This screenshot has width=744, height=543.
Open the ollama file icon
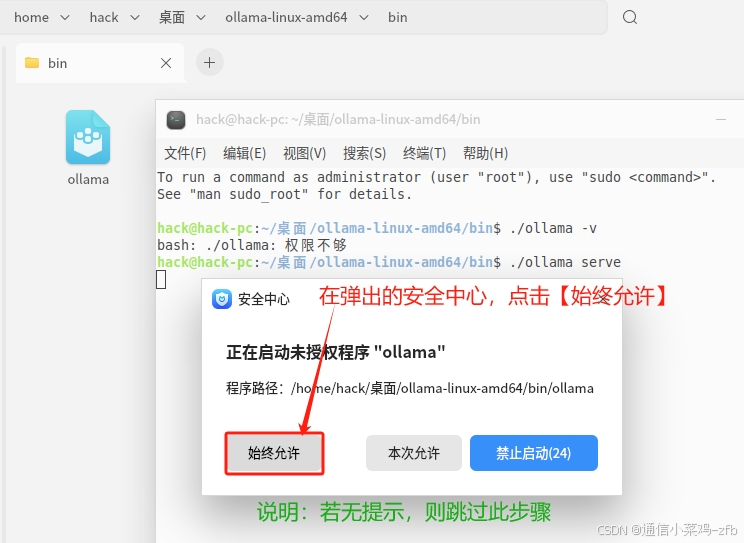click(x=88, y=137)
